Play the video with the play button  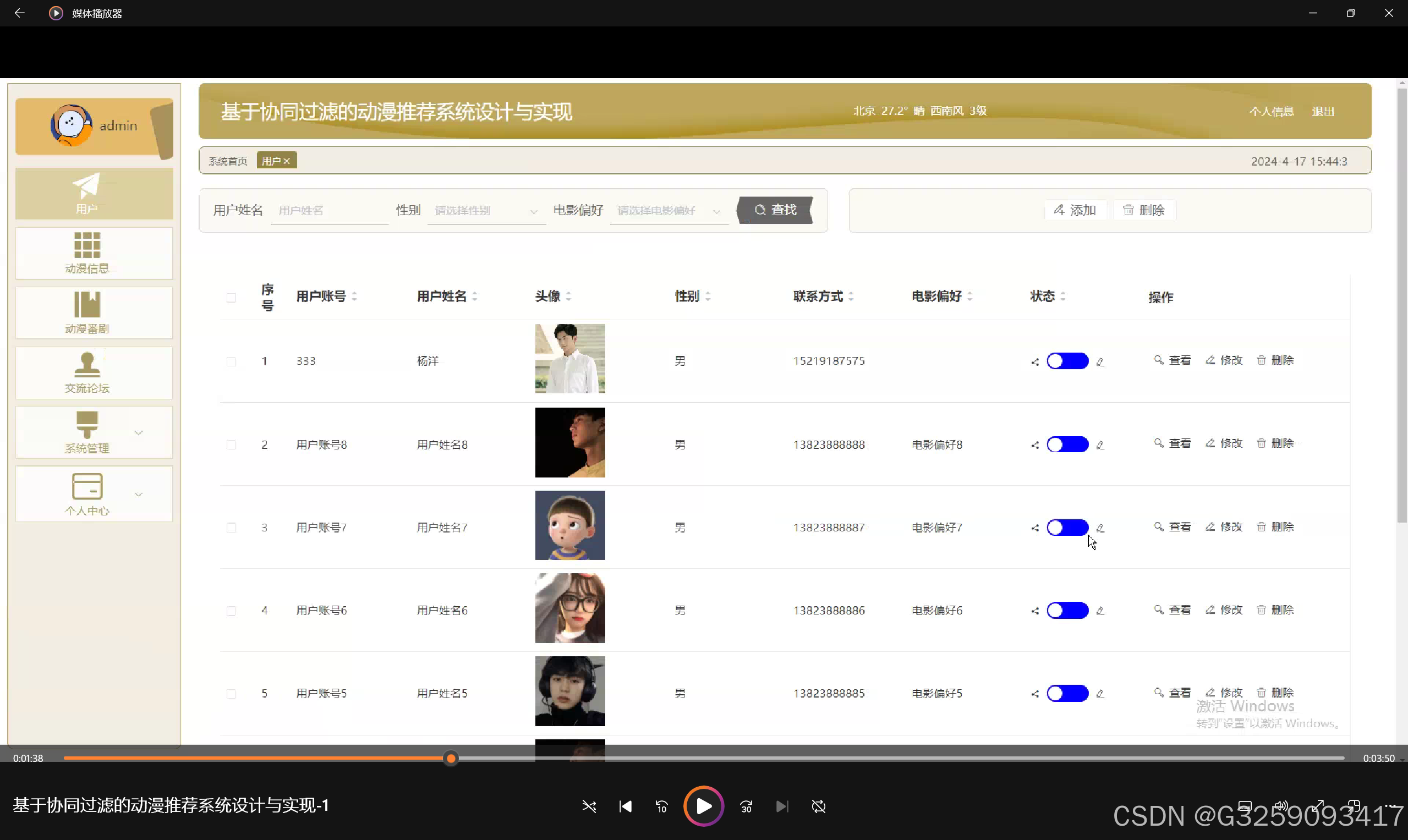pos(704,806)
